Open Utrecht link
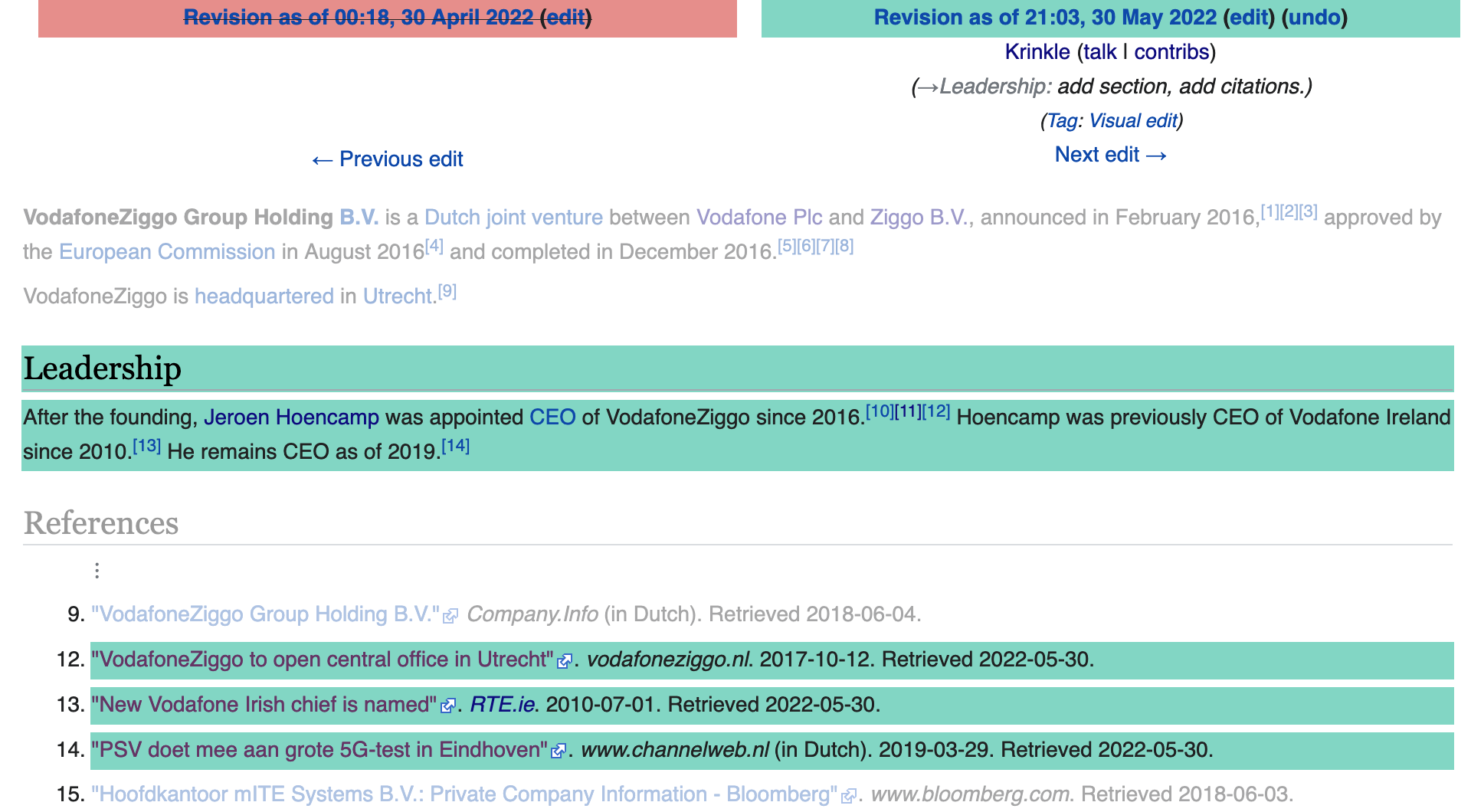This screenshot has height=812, width=1471. 398,296
